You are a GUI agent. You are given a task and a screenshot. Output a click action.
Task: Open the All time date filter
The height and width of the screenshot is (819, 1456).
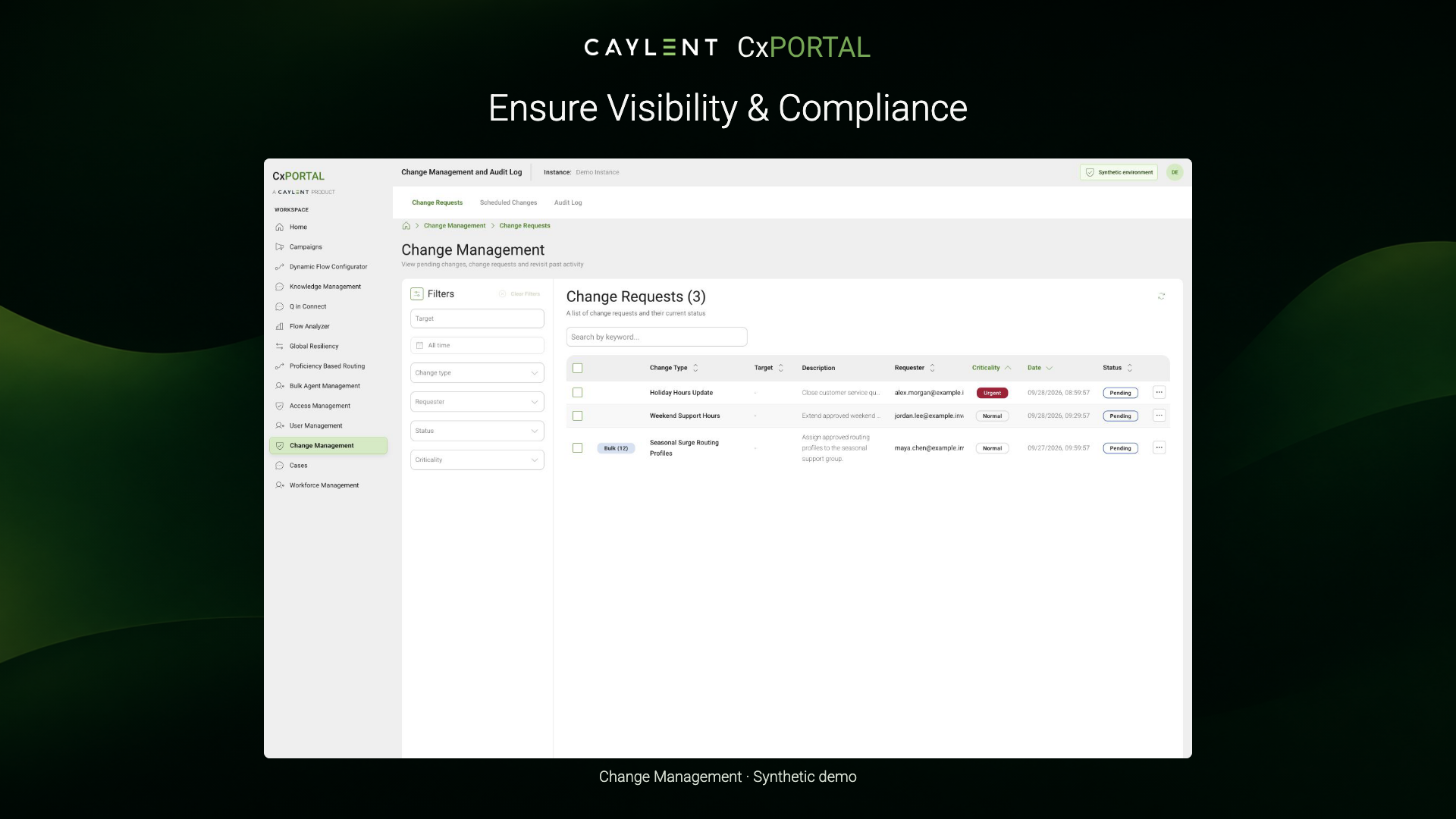pyautogui.click(x=477, y=346)
